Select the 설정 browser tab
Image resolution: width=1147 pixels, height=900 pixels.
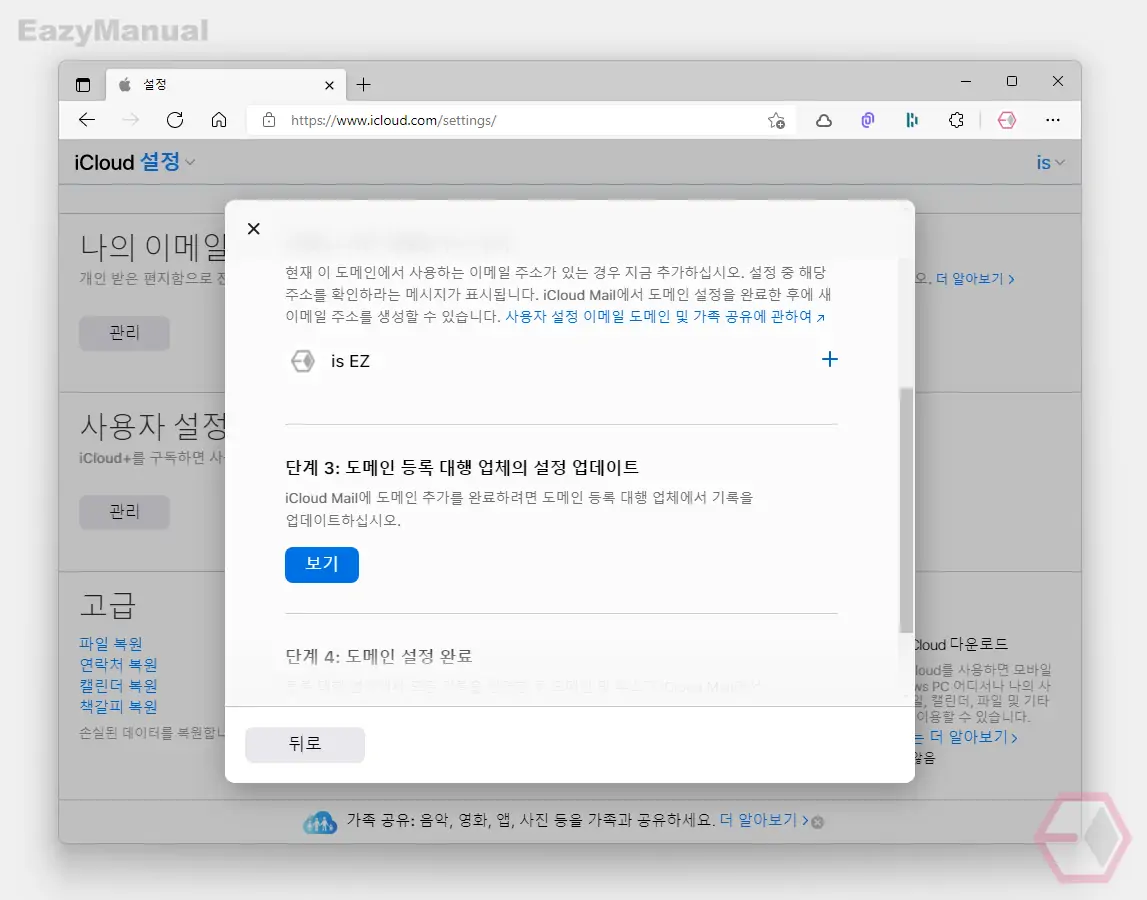[x=225, y=85]
